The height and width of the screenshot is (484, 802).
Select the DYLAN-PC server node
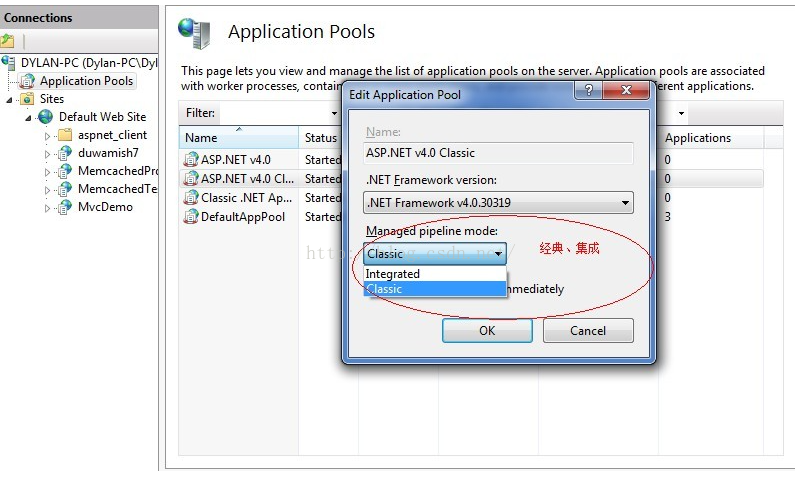tap(89, 62)
